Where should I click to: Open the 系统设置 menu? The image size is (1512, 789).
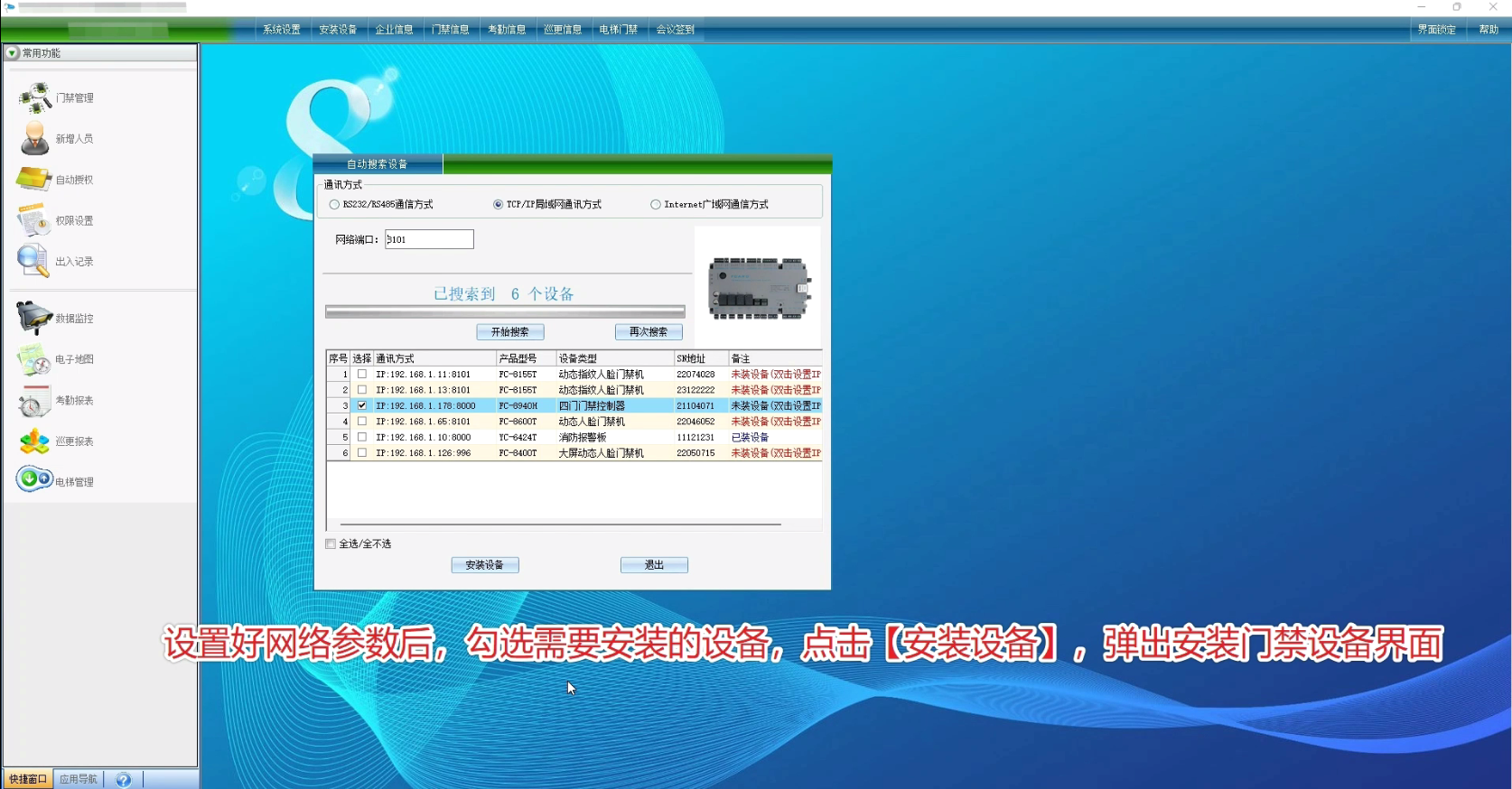[x=282, y=30]
